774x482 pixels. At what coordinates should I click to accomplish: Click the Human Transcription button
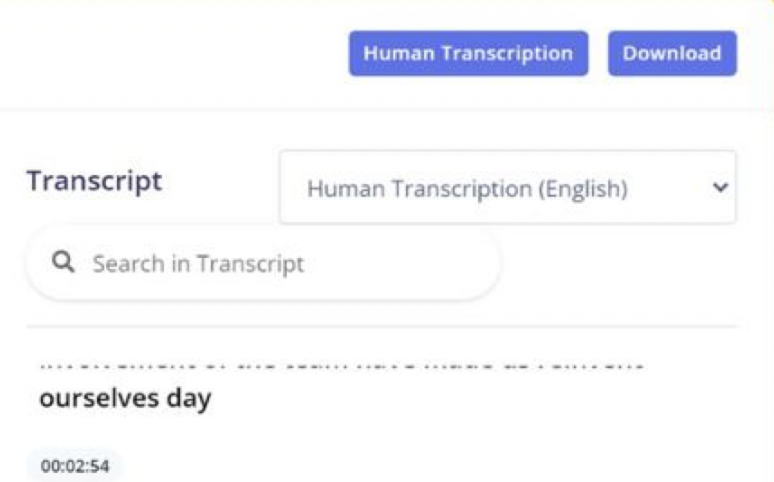coord(468,53)
